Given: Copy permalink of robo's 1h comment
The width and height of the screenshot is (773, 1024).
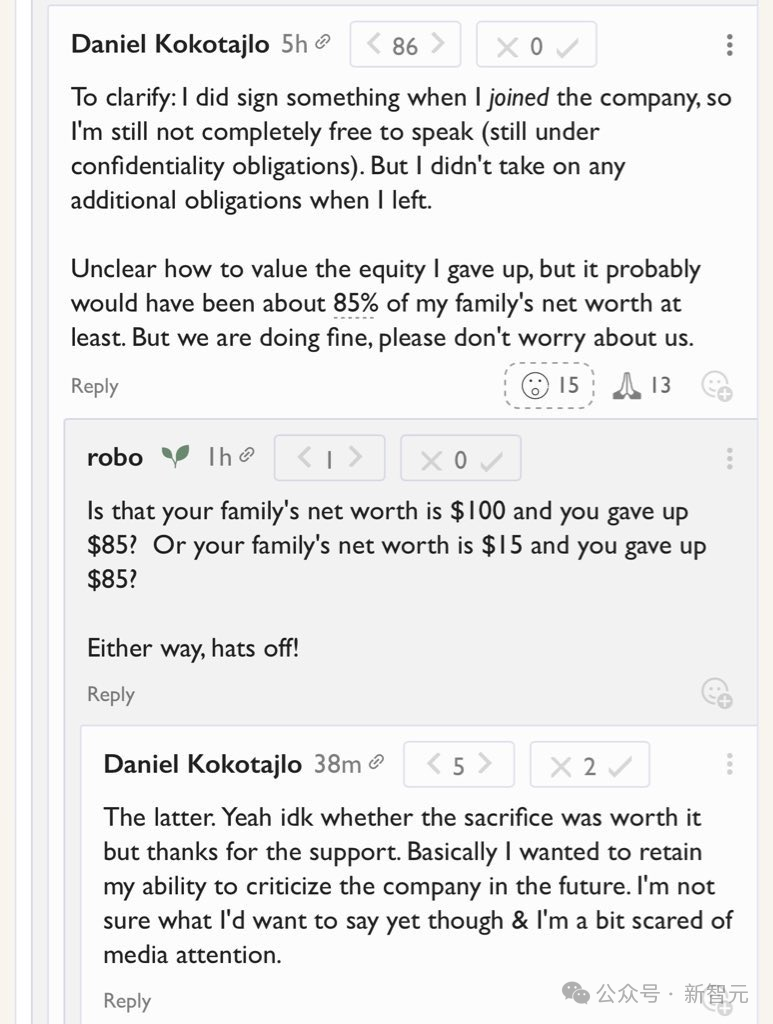Looking at the screenshot, I should pos(247,456).
